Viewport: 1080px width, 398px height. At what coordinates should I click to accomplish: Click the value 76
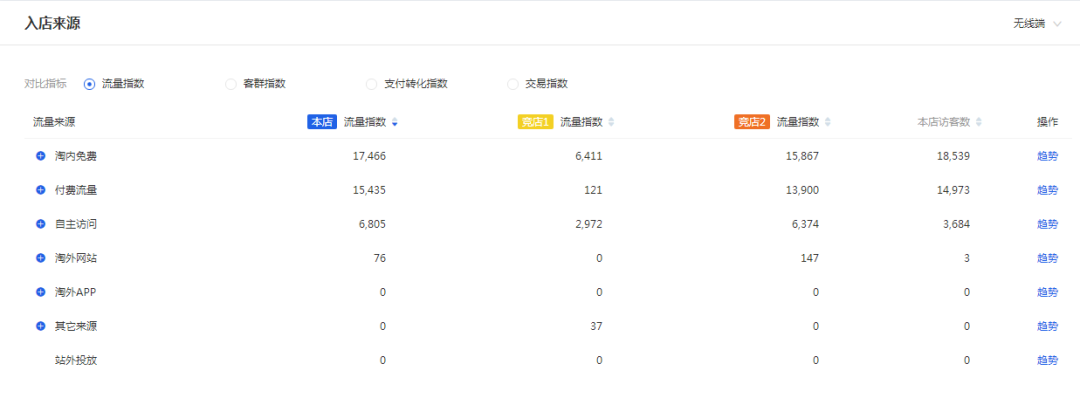(380, 258)
